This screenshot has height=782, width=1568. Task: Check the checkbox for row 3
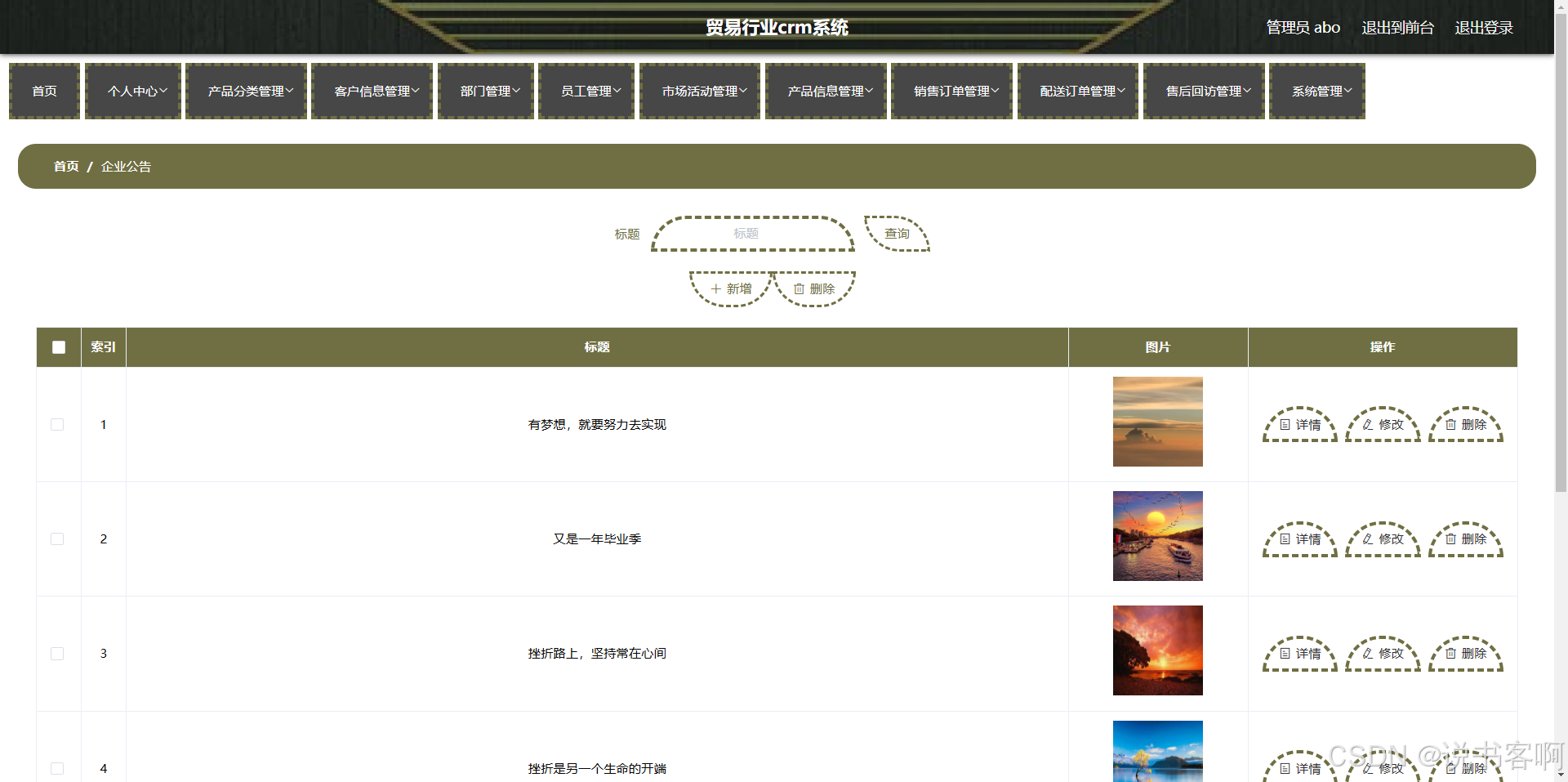tap(58, 654)
